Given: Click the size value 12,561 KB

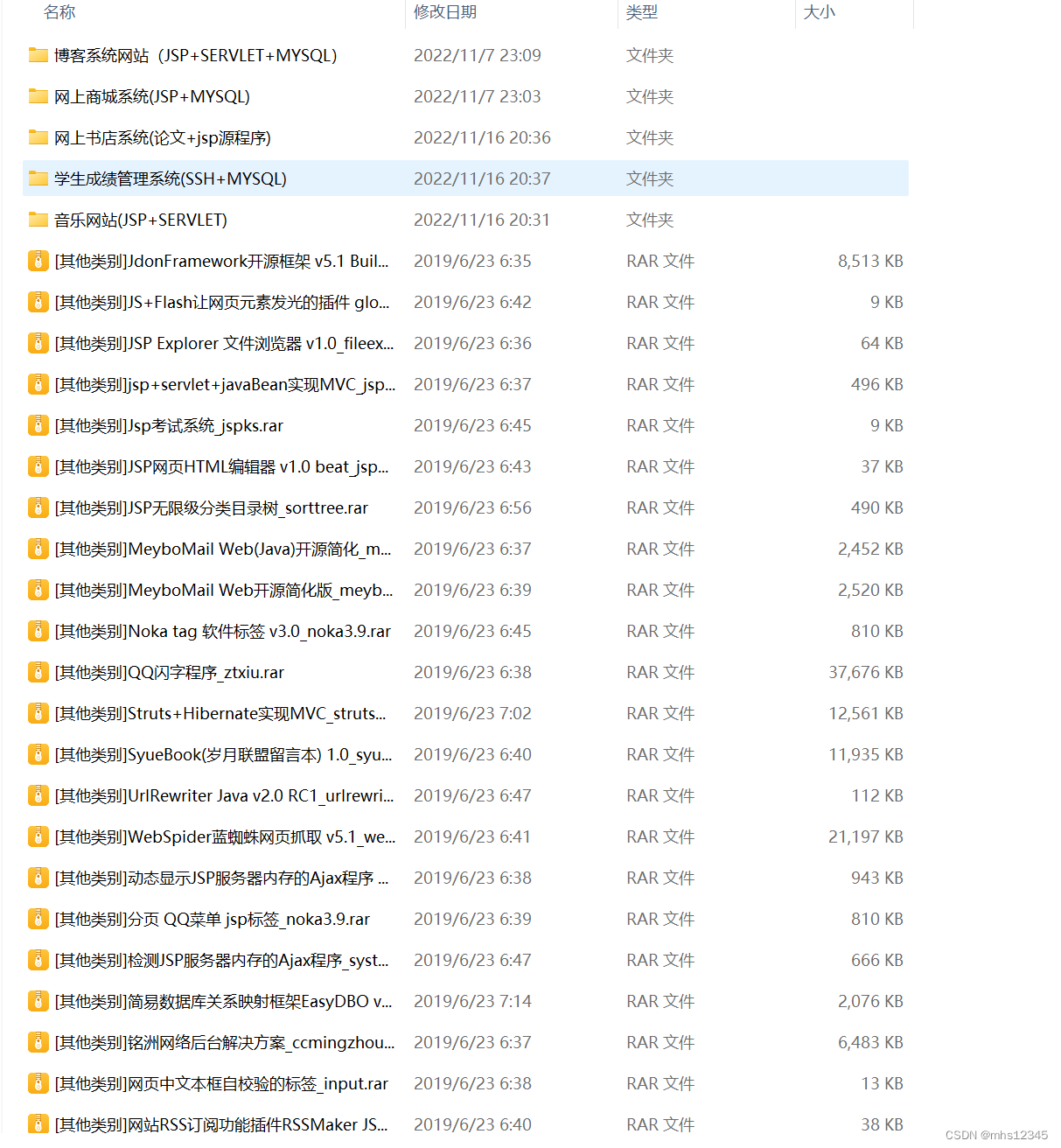Looking at the screenshot, I should coord(866,713).
